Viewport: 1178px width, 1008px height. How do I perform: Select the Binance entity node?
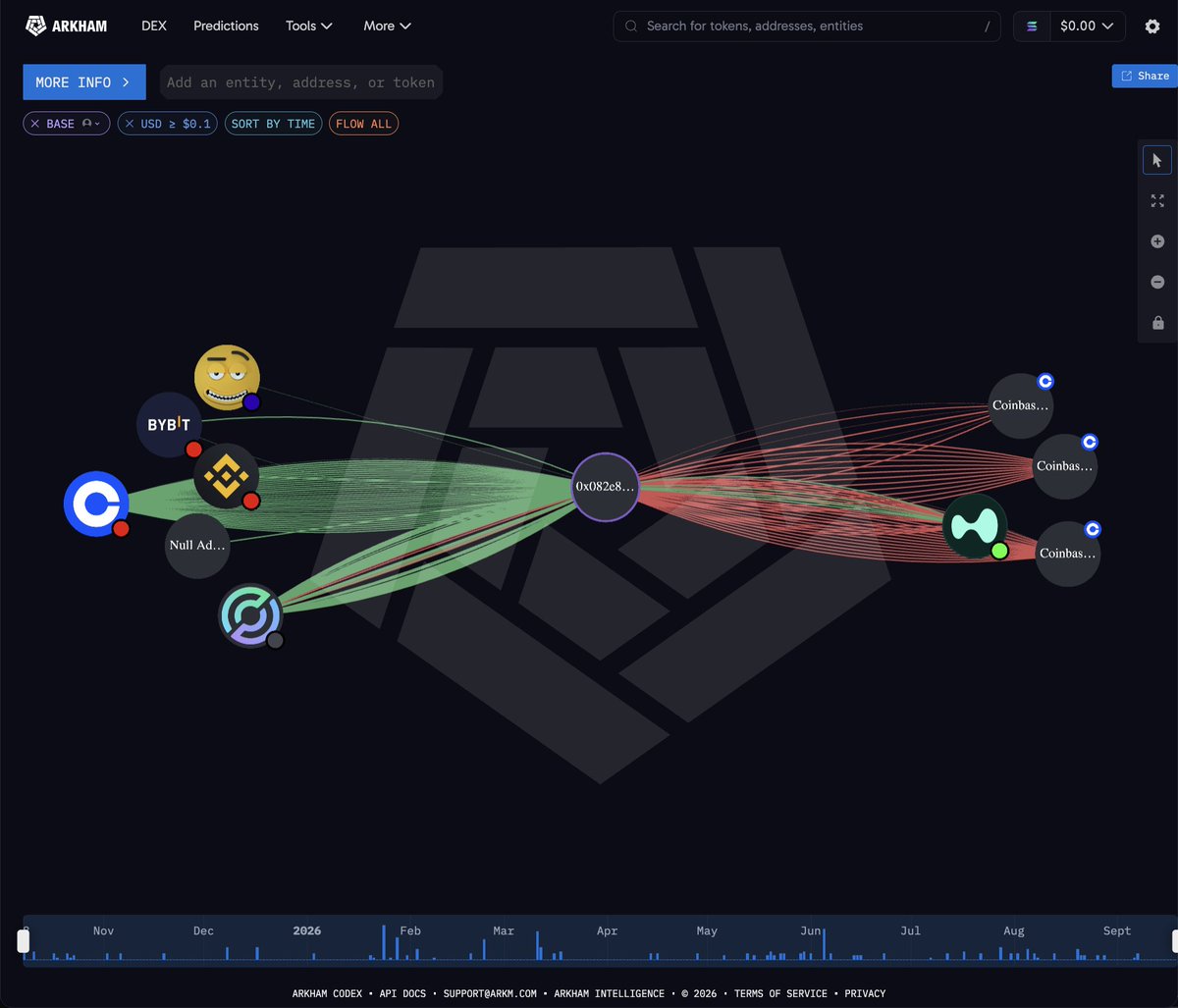point(226,477)
